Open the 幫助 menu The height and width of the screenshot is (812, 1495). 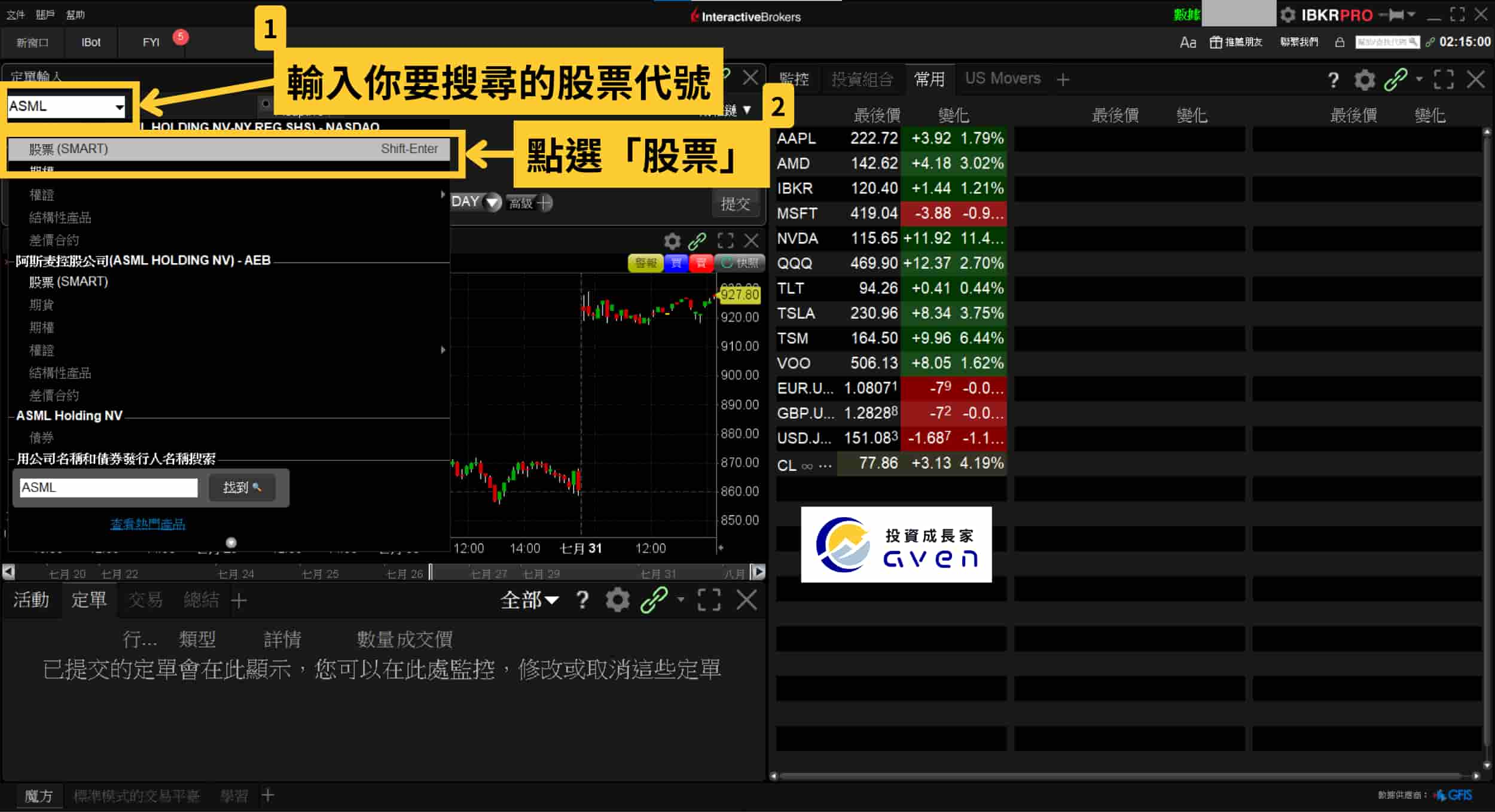coord(75,14)
